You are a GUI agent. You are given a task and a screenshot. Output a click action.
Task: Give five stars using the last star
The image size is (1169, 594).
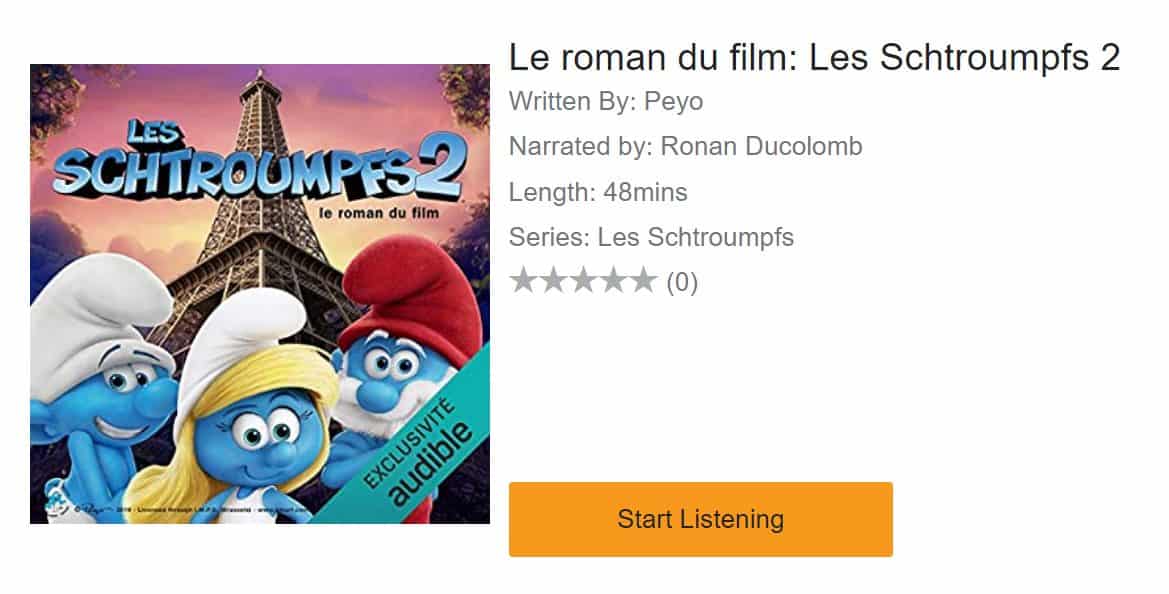[642, 281]
